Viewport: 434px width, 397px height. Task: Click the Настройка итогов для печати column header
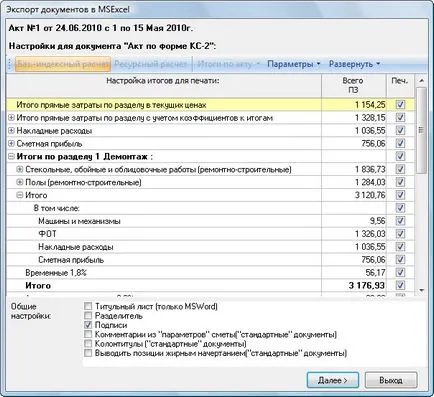pyautogui.click(x=164, y=86)
